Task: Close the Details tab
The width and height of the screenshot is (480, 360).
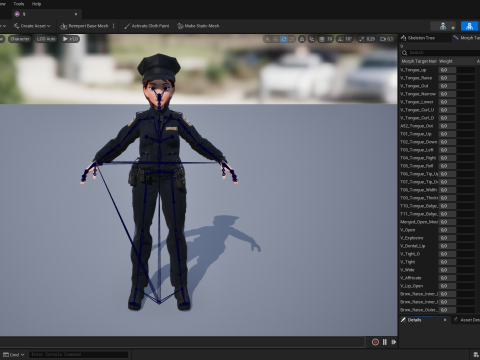Action: (445, 320)
